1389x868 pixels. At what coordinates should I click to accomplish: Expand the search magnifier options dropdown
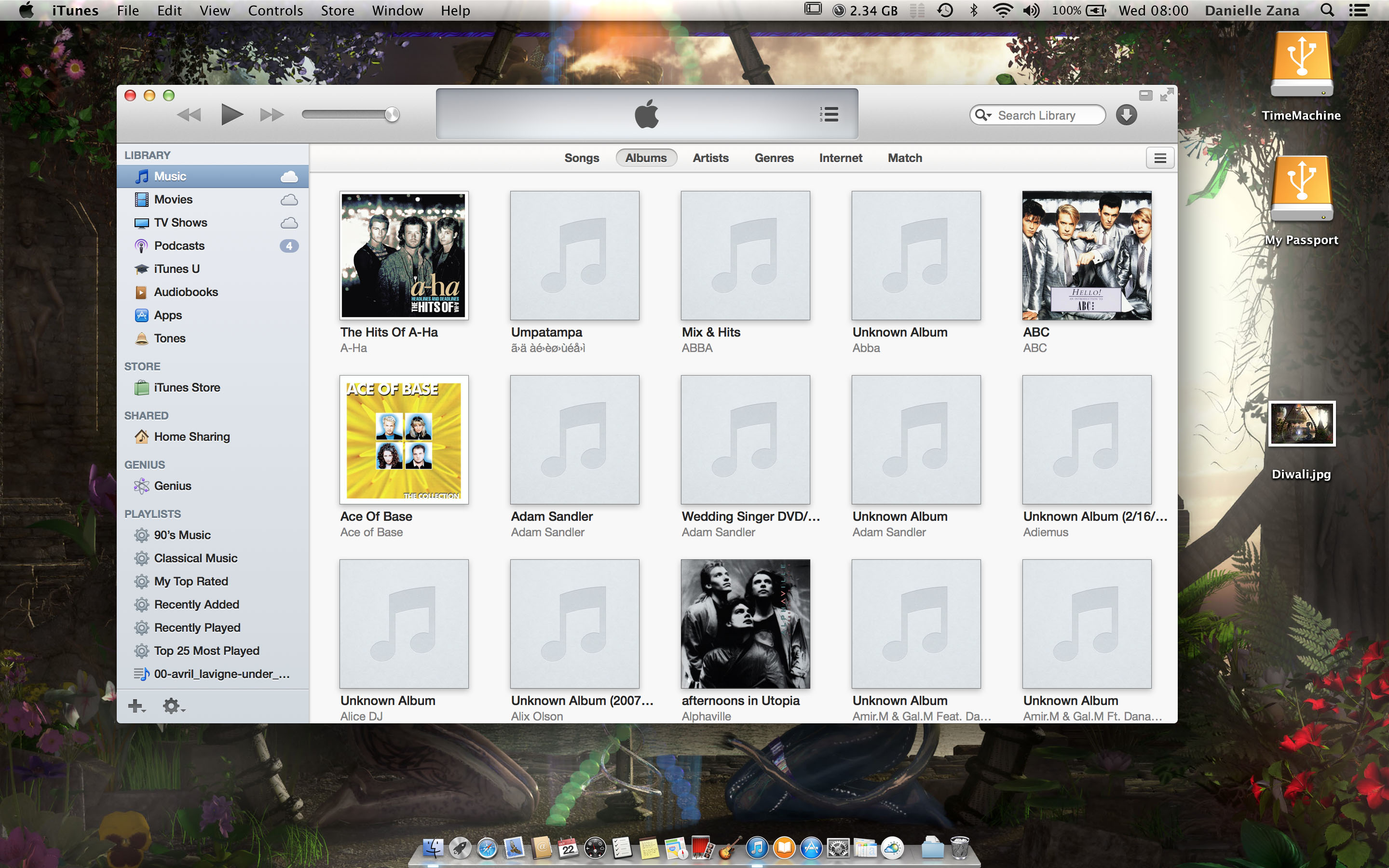point(983,115)
